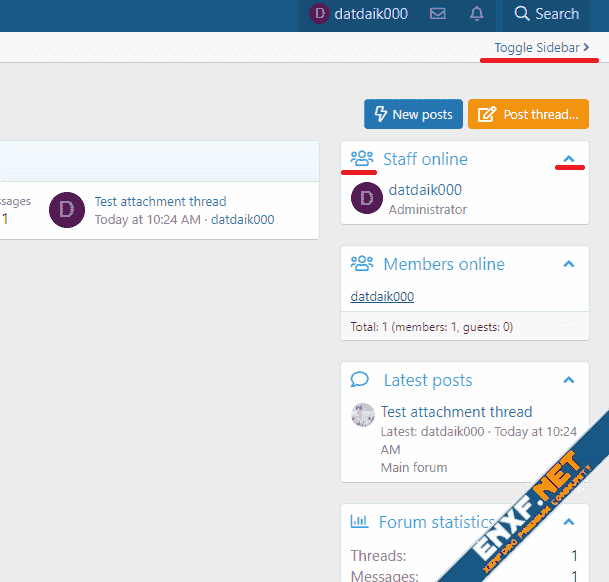Click the Members online people icon
The image size is (609, 582).
[361, 264]
